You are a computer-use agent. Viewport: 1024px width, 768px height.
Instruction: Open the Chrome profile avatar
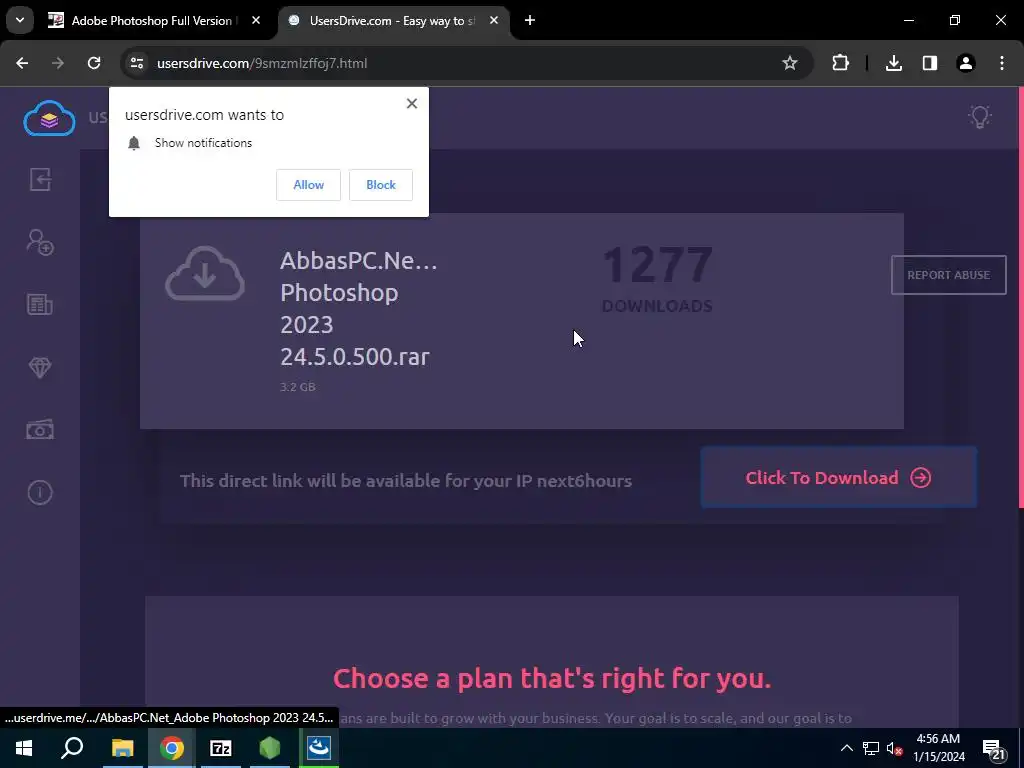click(x=965, y=63)
